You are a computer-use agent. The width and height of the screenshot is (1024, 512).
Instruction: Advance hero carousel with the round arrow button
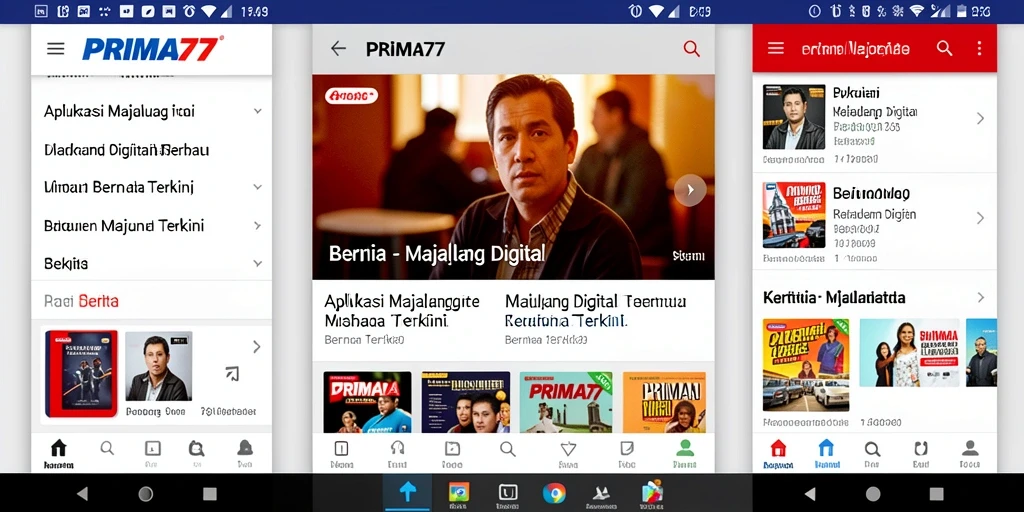[x=690, y=190]
